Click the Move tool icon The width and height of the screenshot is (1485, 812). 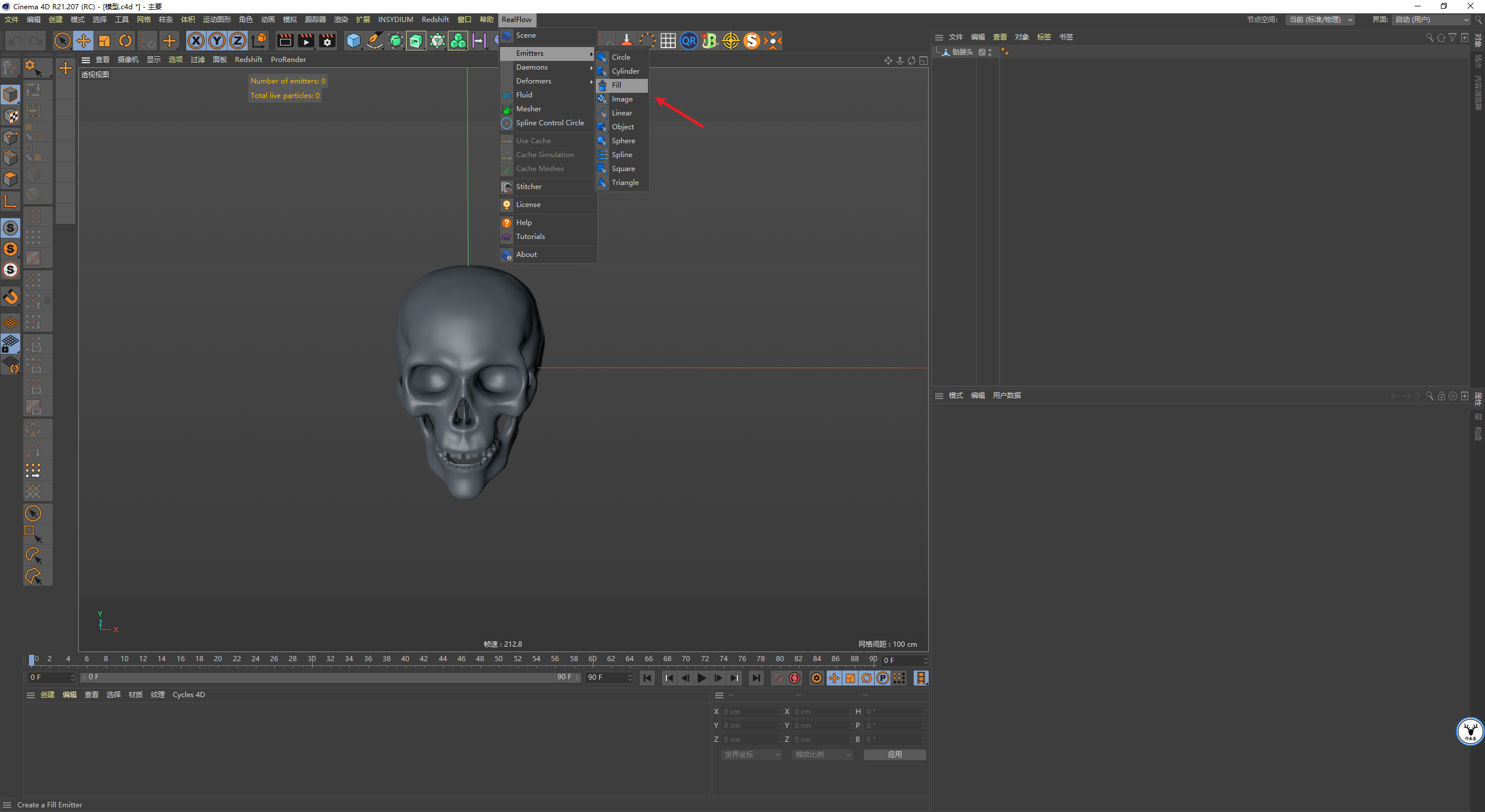pyautogui.click(x=84, y=41)
